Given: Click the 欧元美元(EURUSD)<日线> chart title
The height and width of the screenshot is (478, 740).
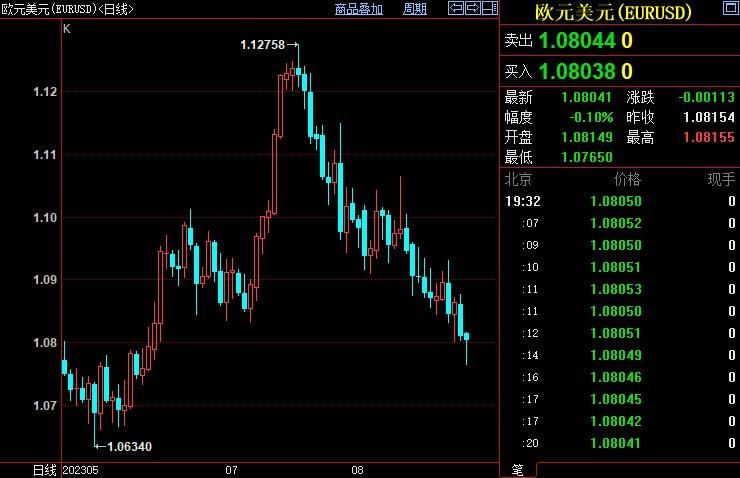Looking at the screenshot, I should (x=68, y=9).
